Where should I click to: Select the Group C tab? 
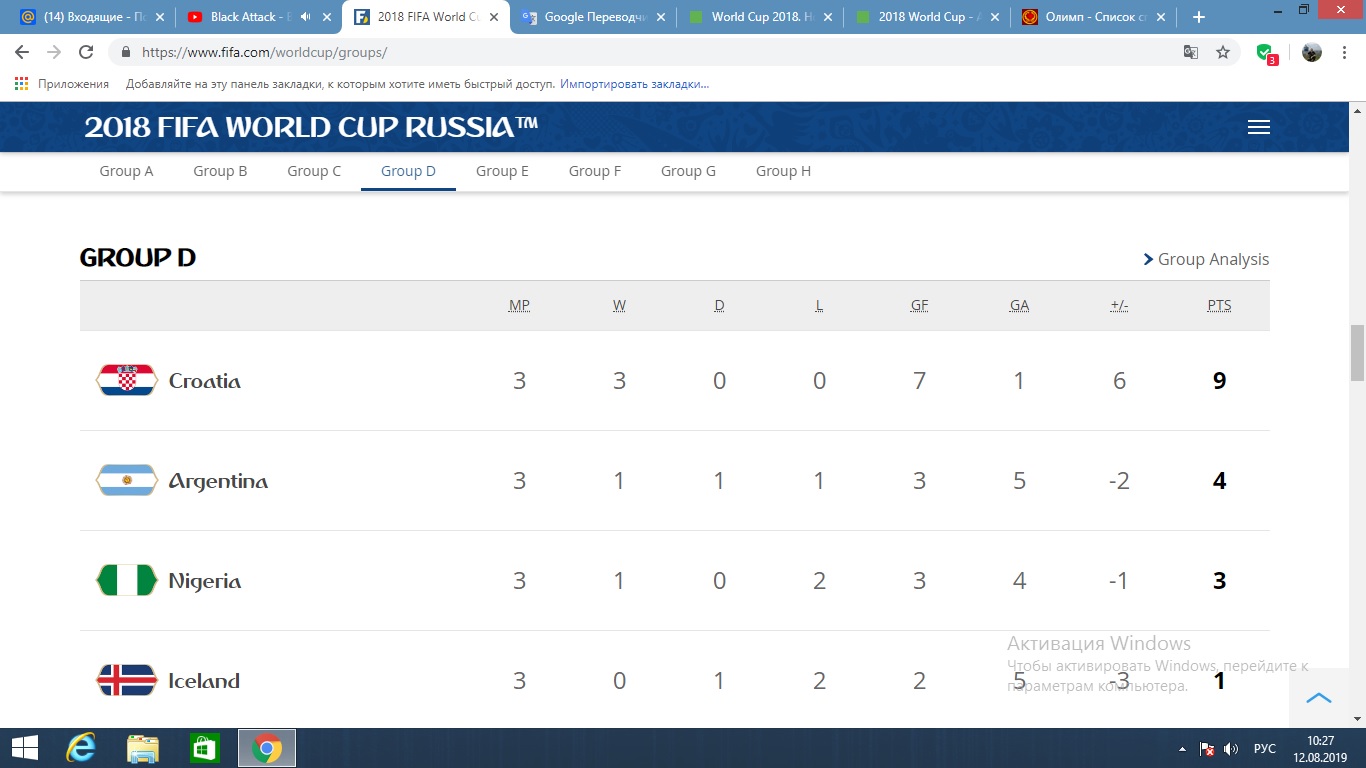pyautogui.click(x=314, y=171)
